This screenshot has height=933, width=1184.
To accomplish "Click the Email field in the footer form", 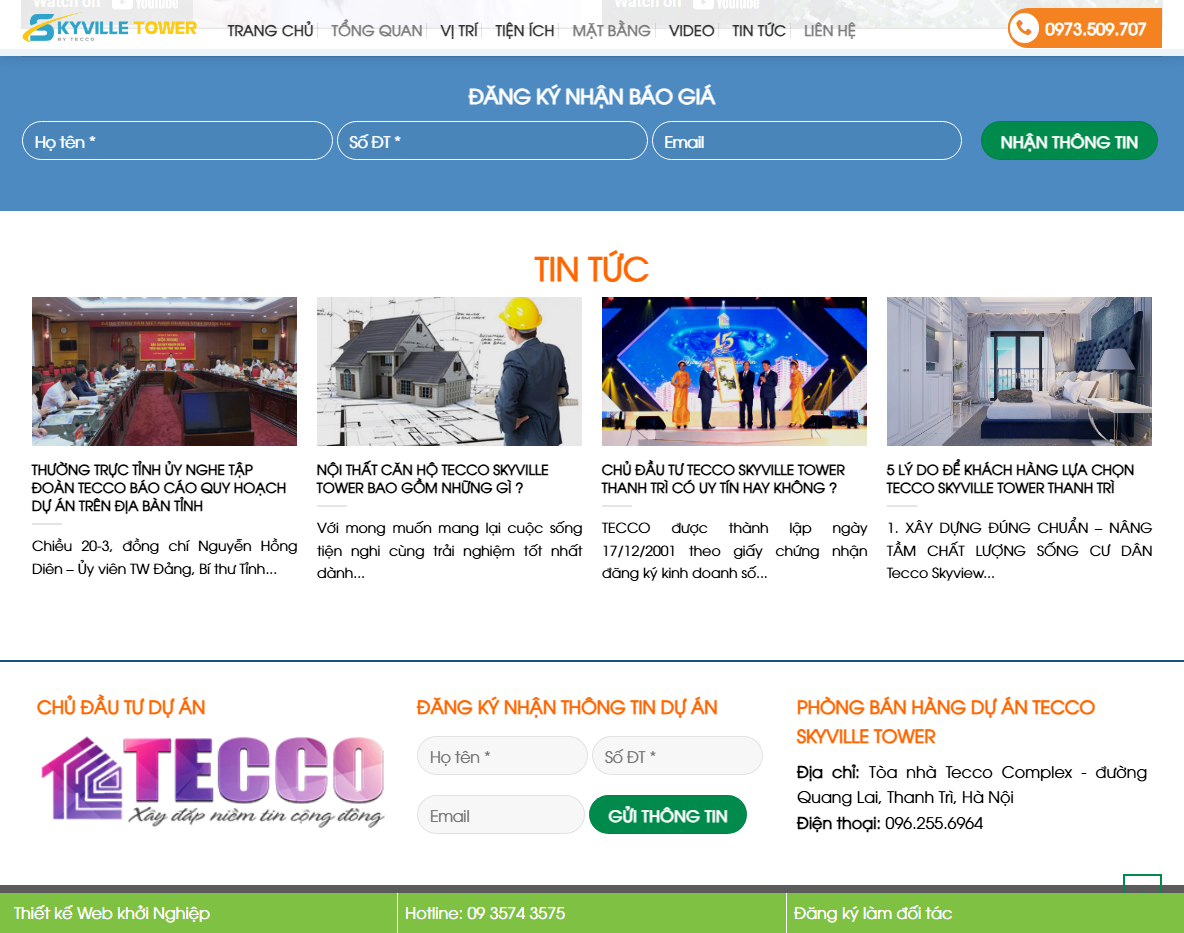I will point(500,814).
